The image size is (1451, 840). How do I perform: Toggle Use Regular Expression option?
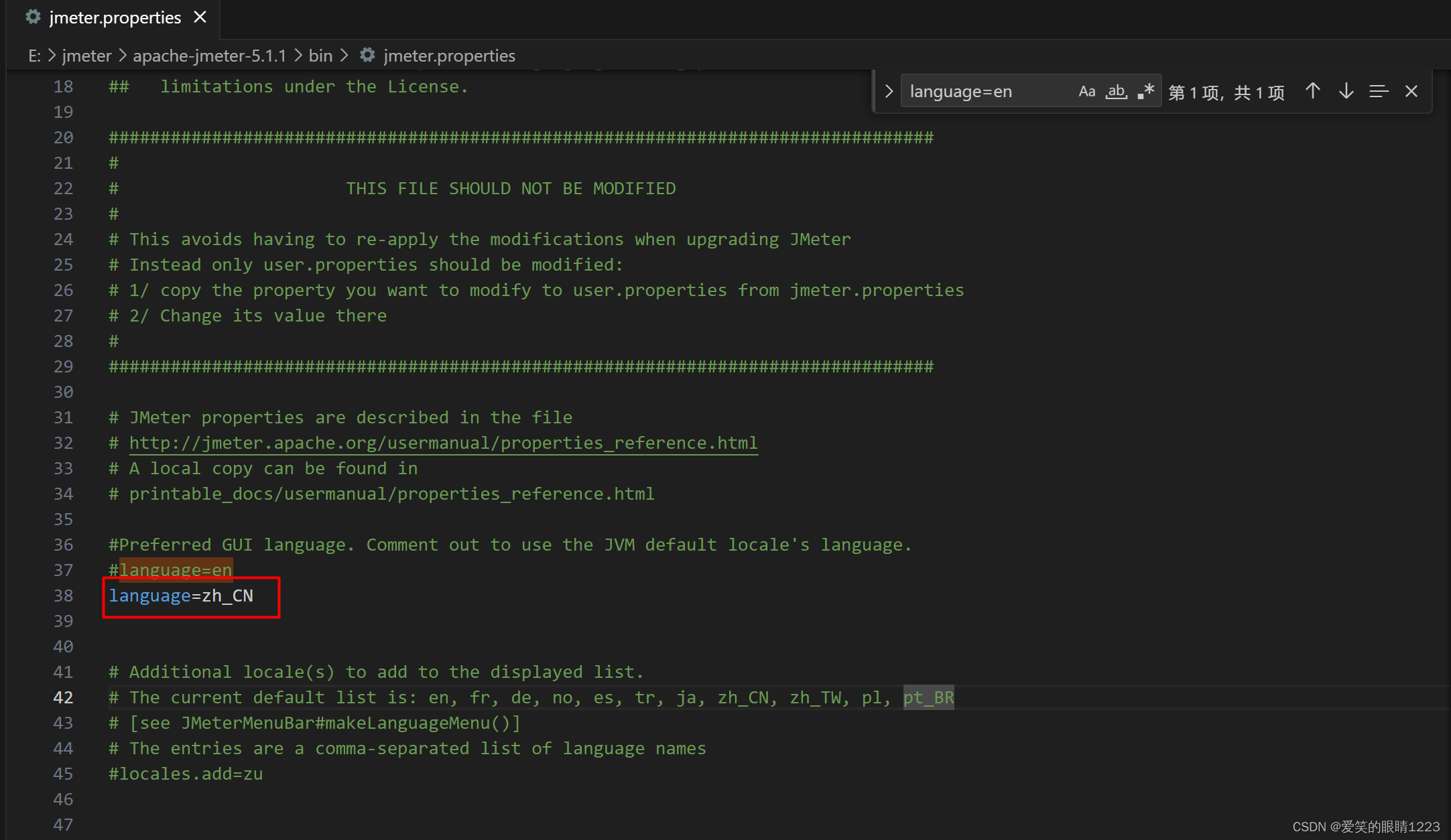tap(1145, 92)
